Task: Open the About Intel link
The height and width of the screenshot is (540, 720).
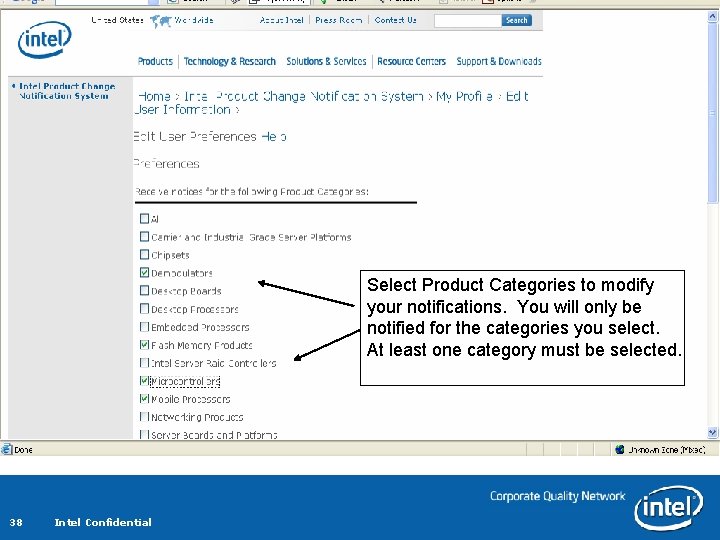Action: [x=281, y=20]
